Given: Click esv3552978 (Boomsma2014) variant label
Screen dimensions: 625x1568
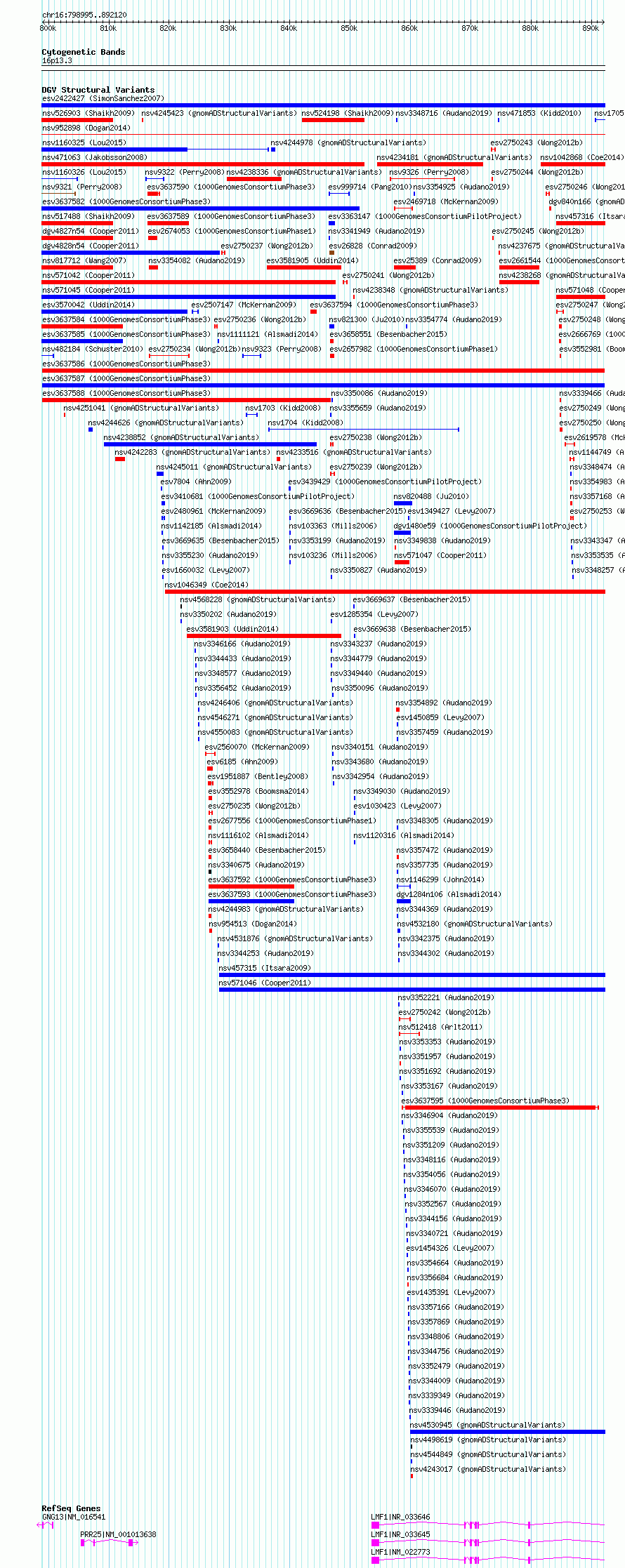Looking at the screenshot, I should (x=258, y=791).
